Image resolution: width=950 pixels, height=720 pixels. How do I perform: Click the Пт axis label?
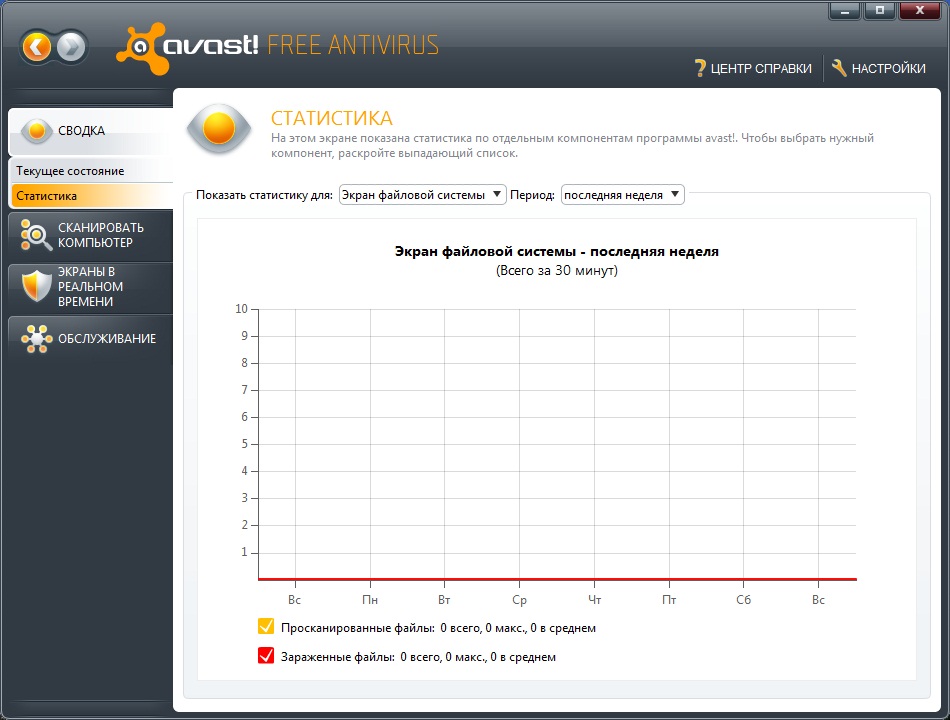pos(669,600)
